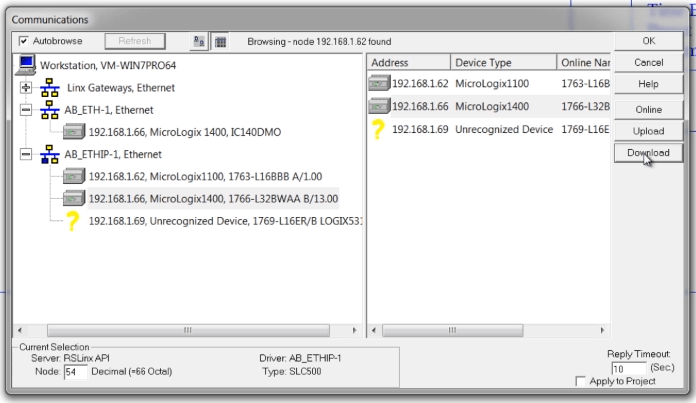Sort by Online Name column header
696x403 pixels.
(584, 63)
